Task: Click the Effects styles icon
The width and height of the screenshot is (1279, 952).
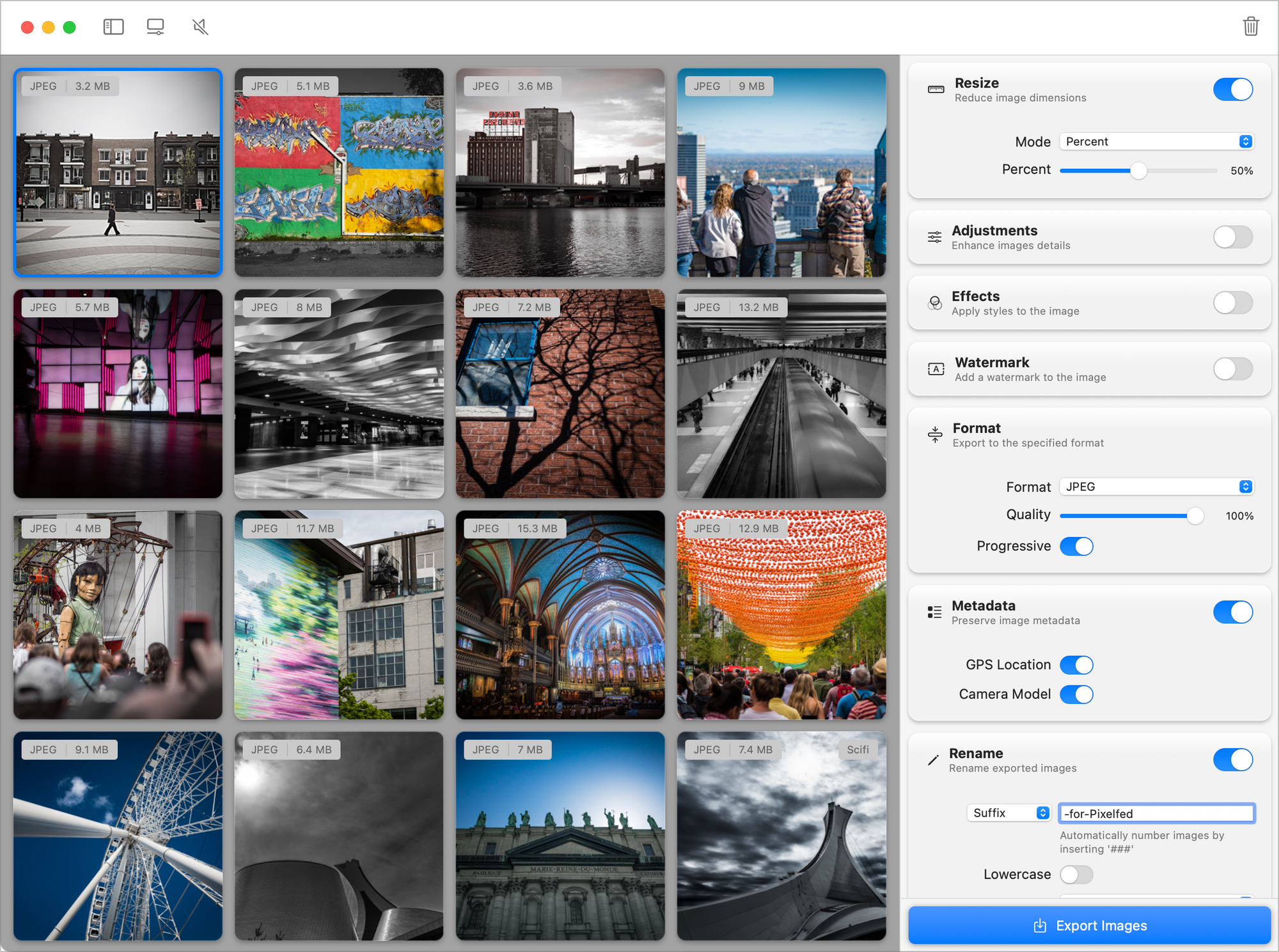Action: [934, 302]
